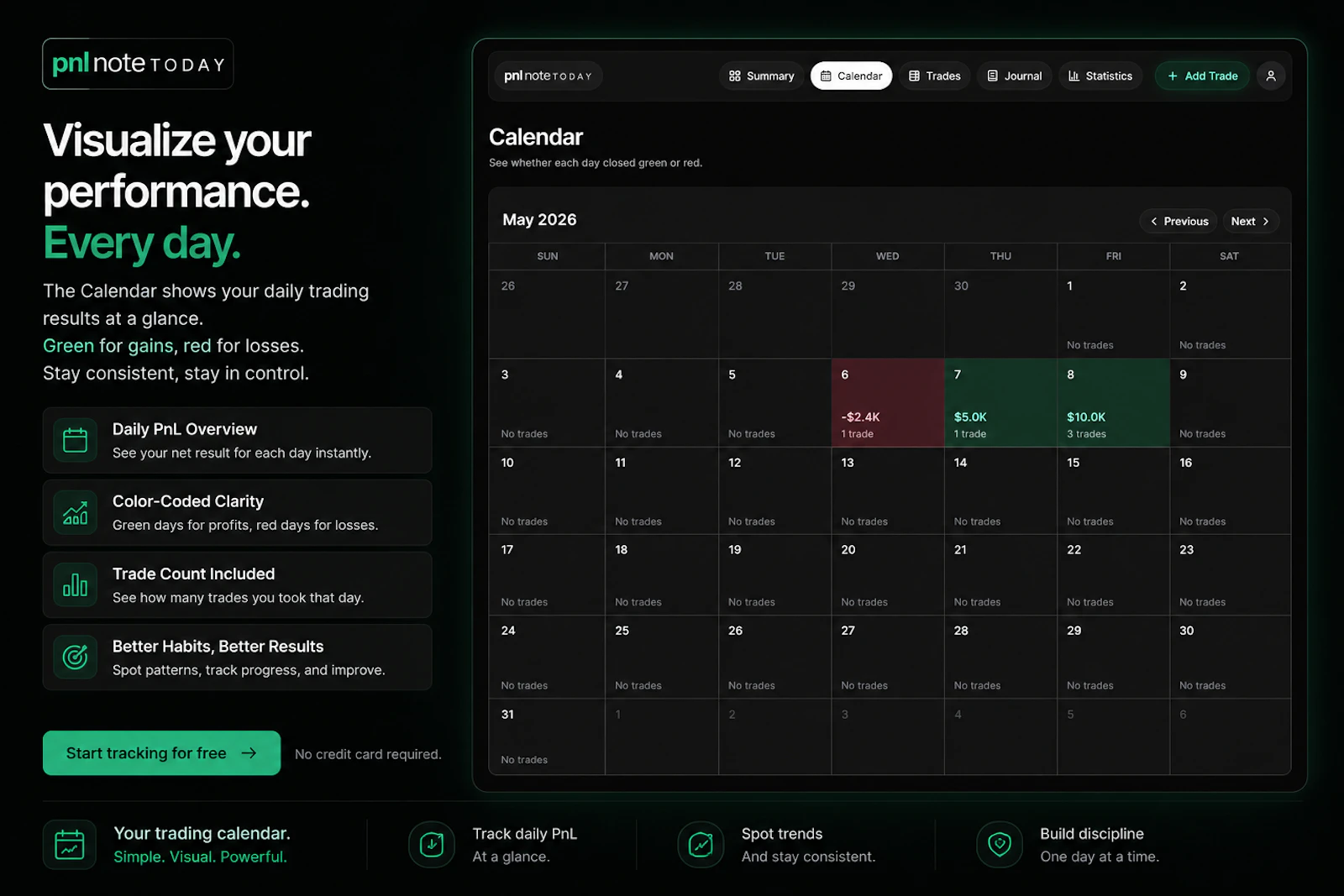Click the Add Trade button
1344x896 pixels.
pyautogui.click(x=1202, y=76)
